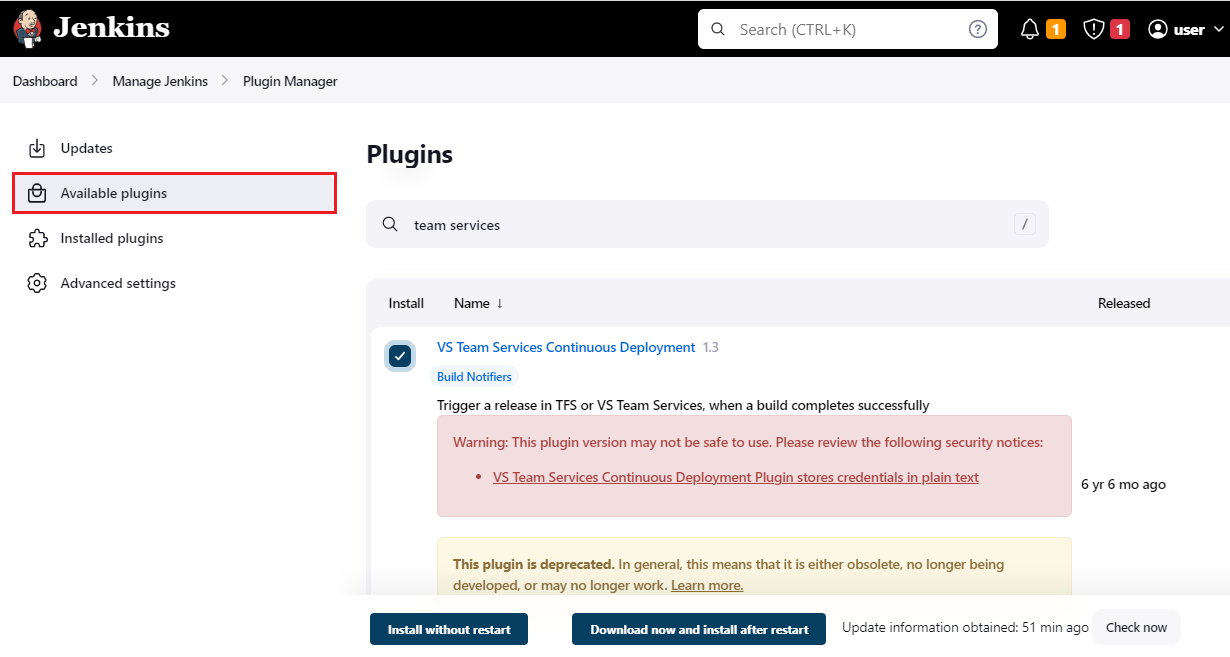Click the Plugins page heading
1230x657 pixels.
coord(410,154)
